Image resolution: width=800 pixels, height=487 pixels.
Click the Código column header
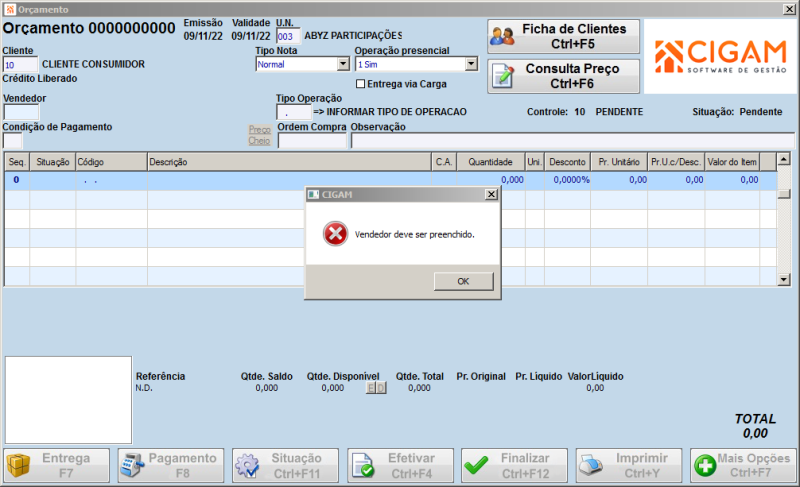click(111, 162)
